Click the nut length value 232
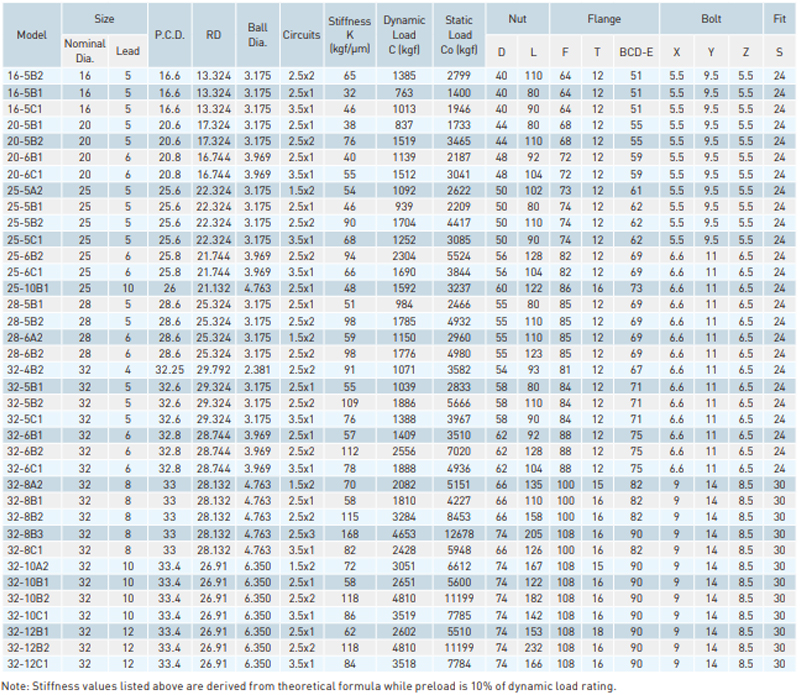Image resolution: width=800 pixels, height=695 pixels. click(x=533, y=648)
